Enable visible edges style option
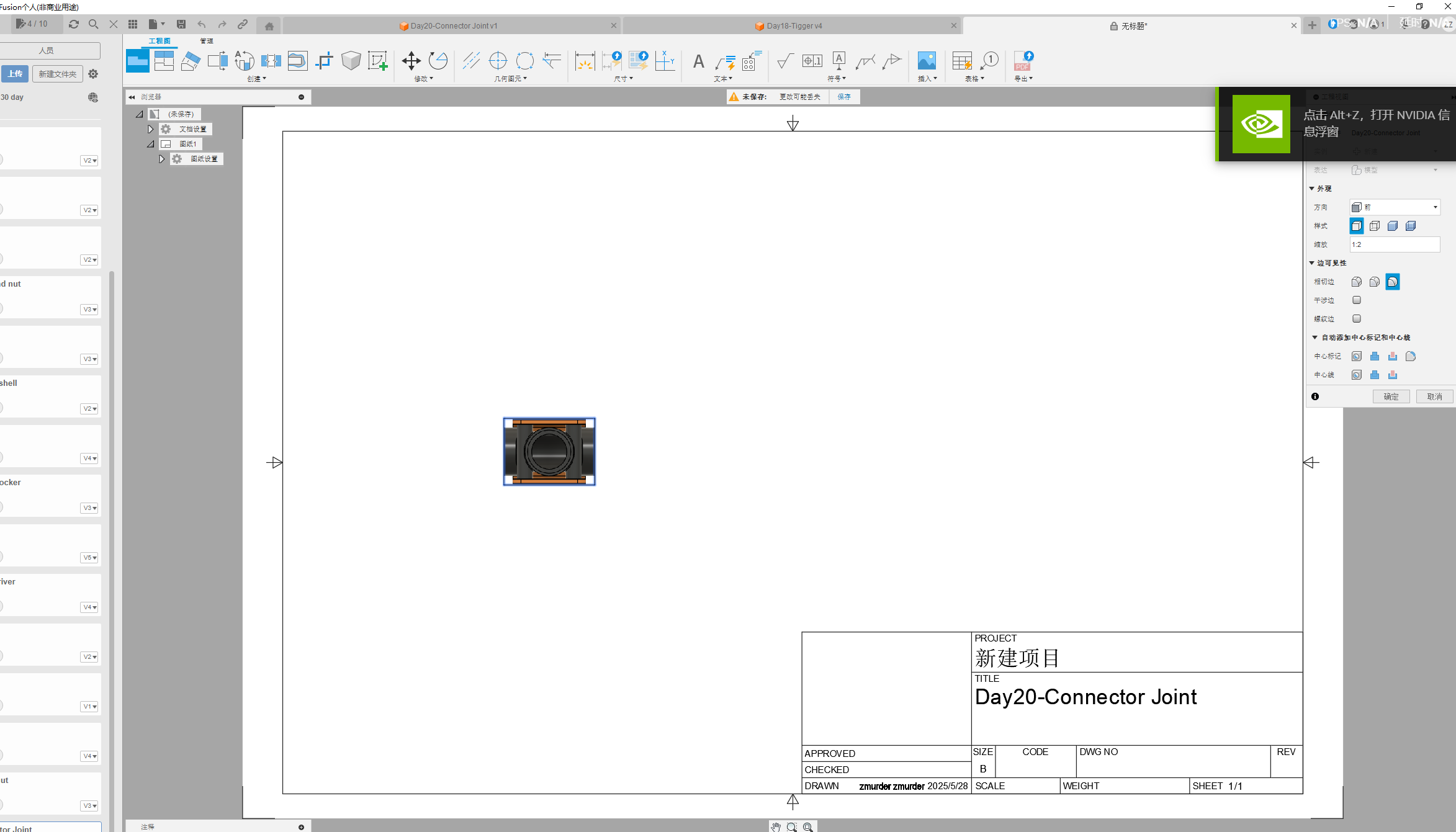This screenshot has height=832, width=1456. pos(1356,226)
